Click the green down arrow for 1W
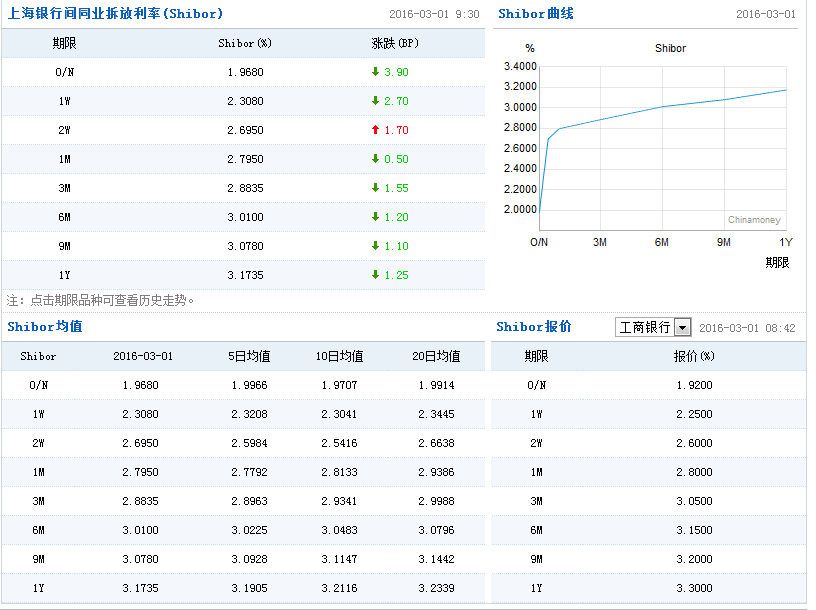The height and width of the screenshot is (610, 816). (375, 101)
